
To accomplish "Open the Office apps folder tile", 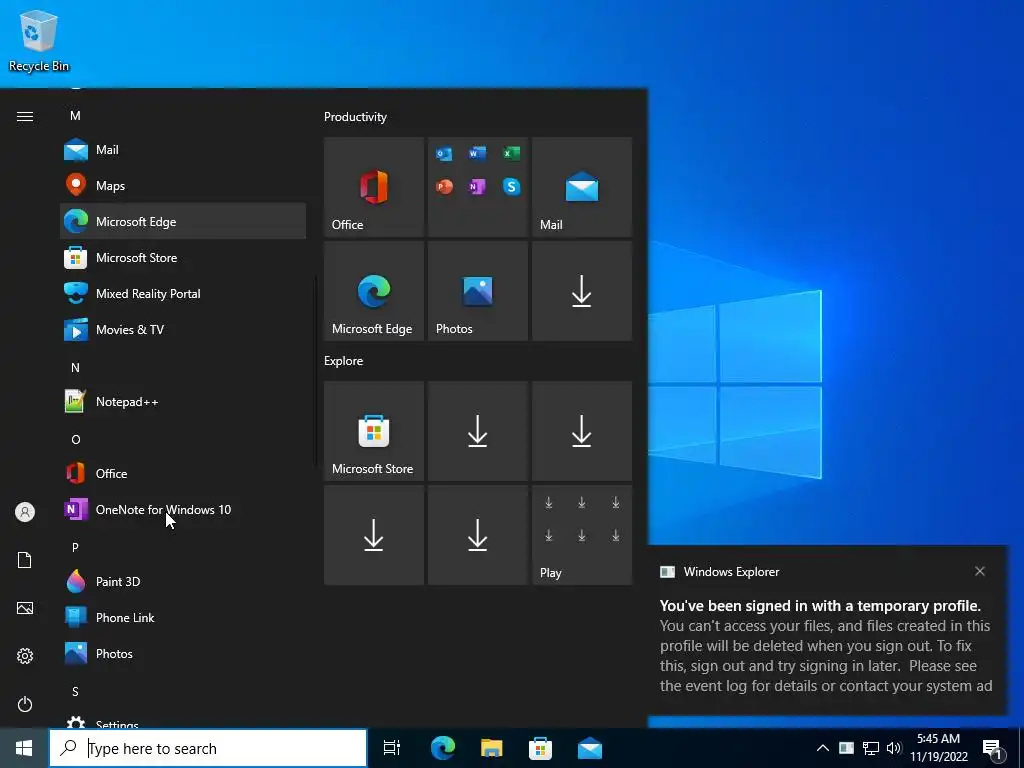I will tap(477, 187).
